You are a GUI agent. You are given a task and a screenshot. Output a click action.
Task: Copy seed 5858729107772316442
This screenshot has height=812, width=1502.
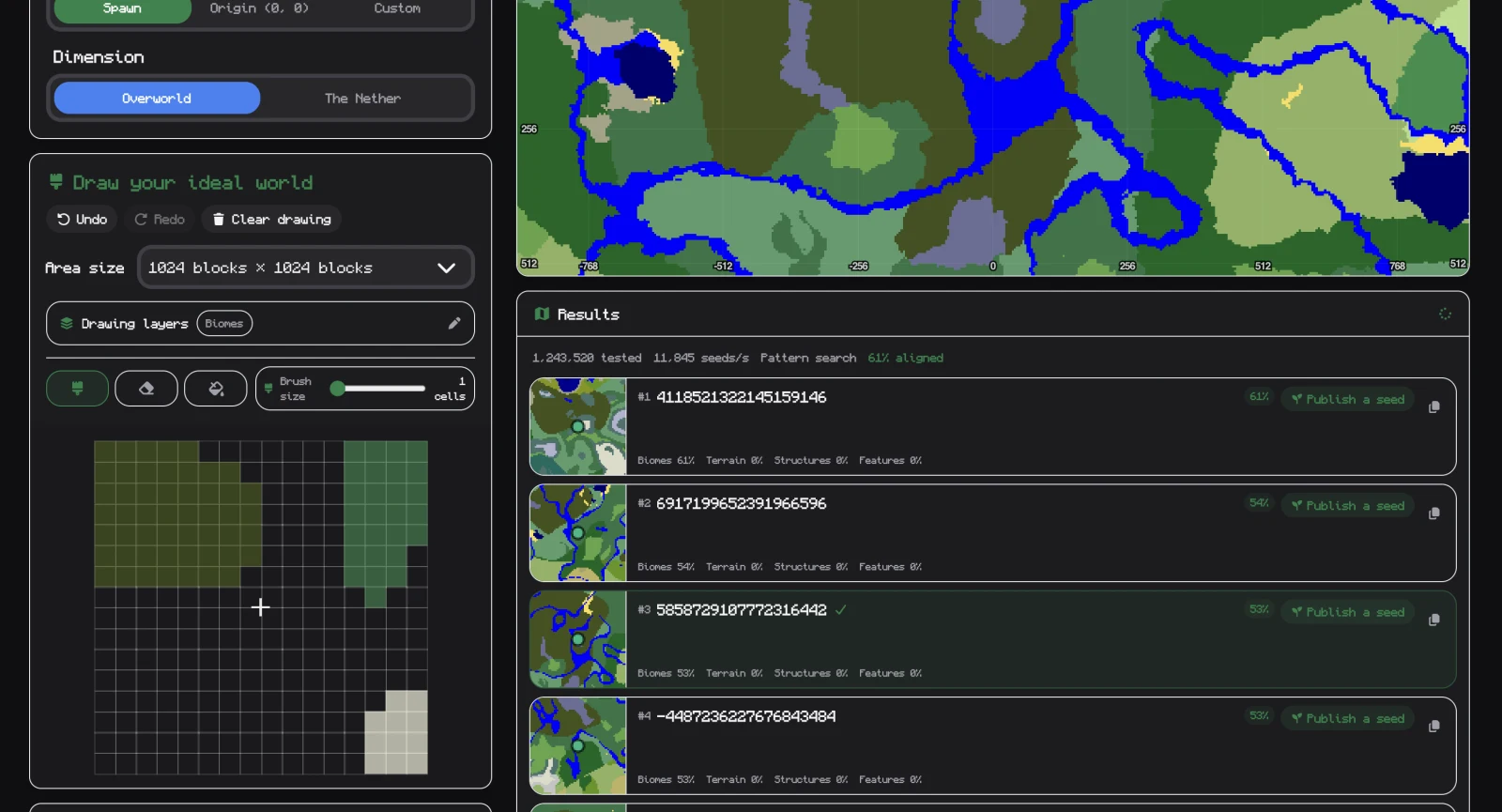point(1433,620)
